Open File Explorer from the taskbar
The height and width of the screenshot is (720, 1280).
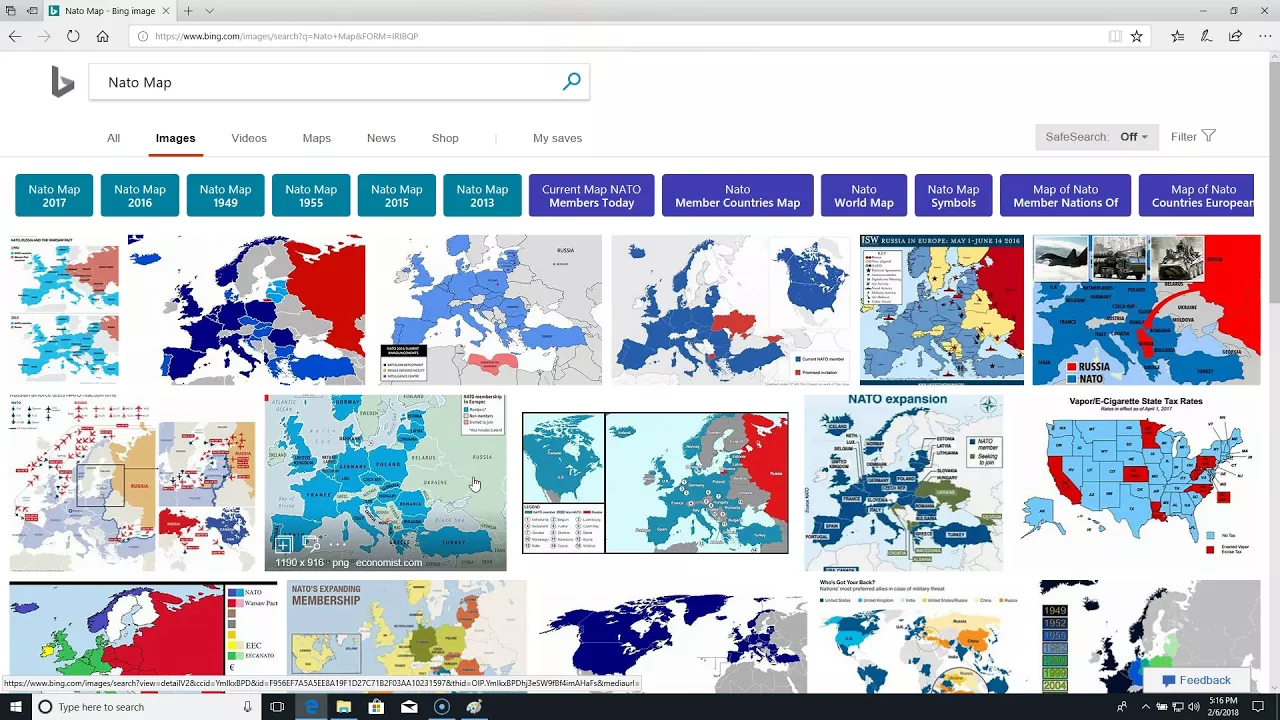pos(344,707)
